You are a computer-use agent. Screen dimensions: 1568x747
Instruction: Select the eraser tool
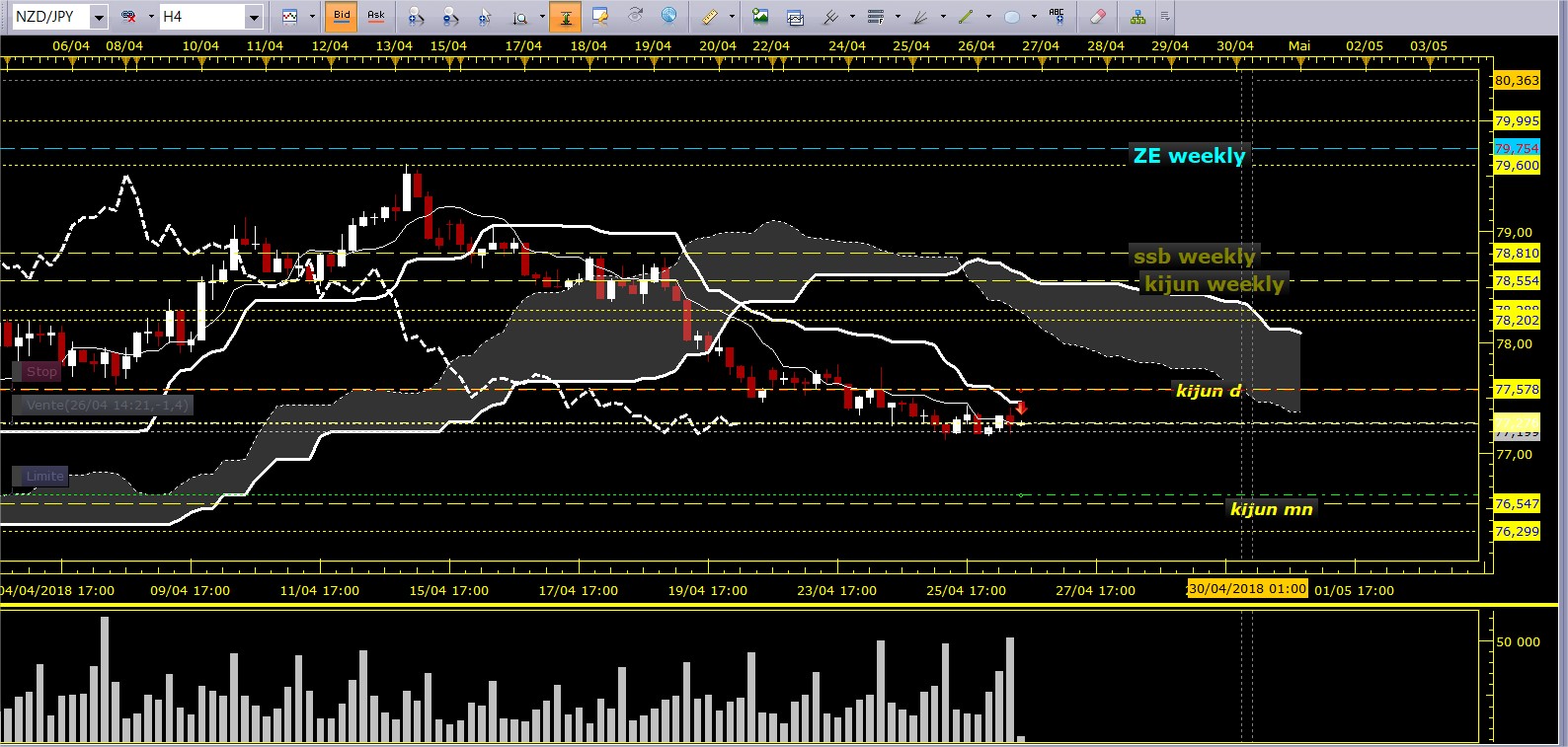coord(1098,17)
